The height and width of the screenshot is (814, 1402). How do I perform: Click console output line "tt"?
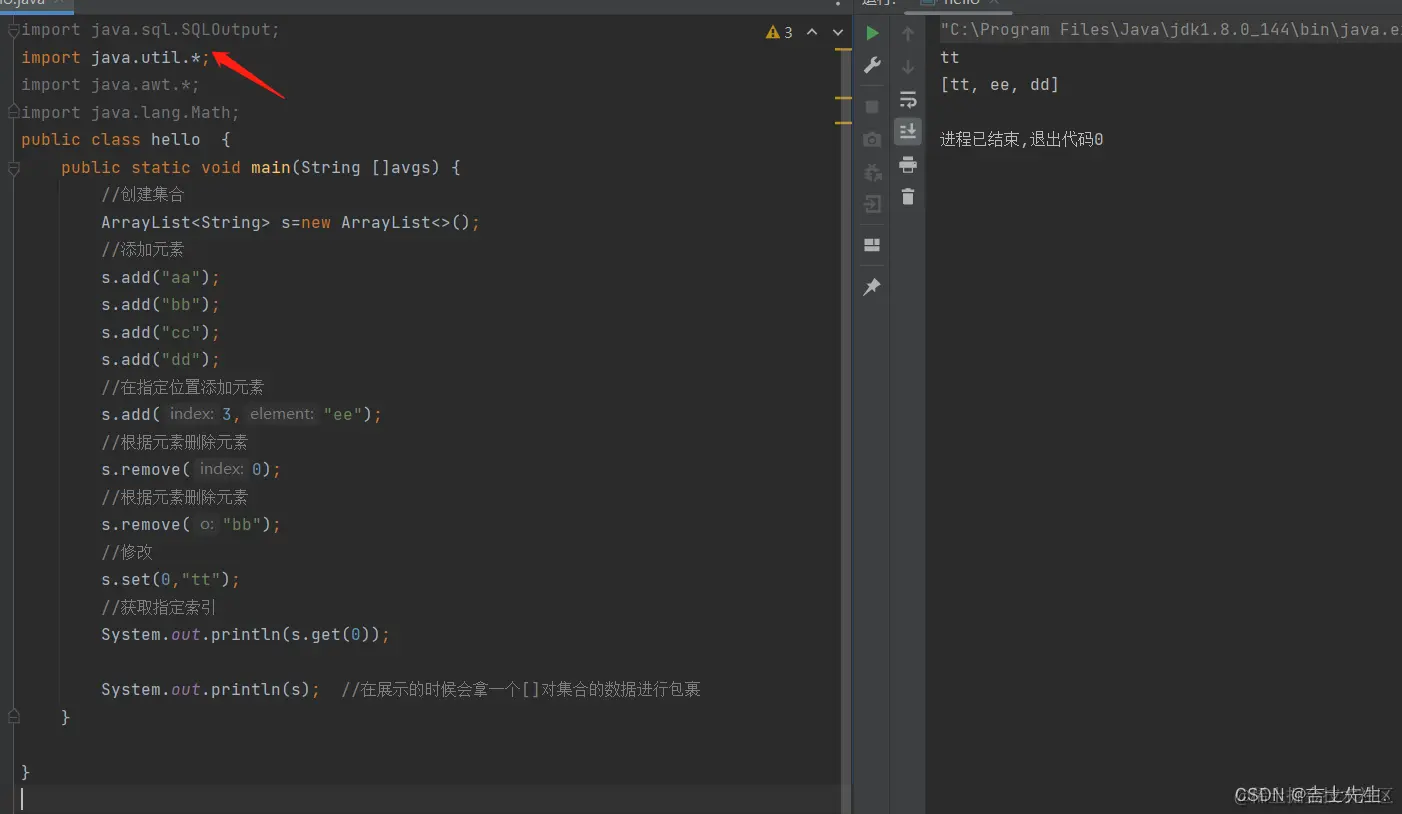click(x=950, y=57)
